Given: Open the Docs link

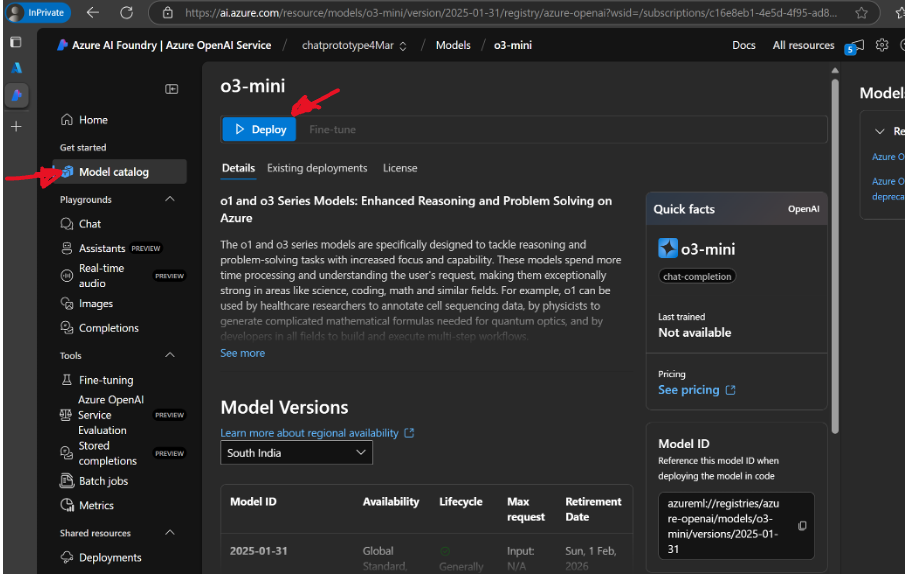Looking at the screenshot, I should point(744,45).
